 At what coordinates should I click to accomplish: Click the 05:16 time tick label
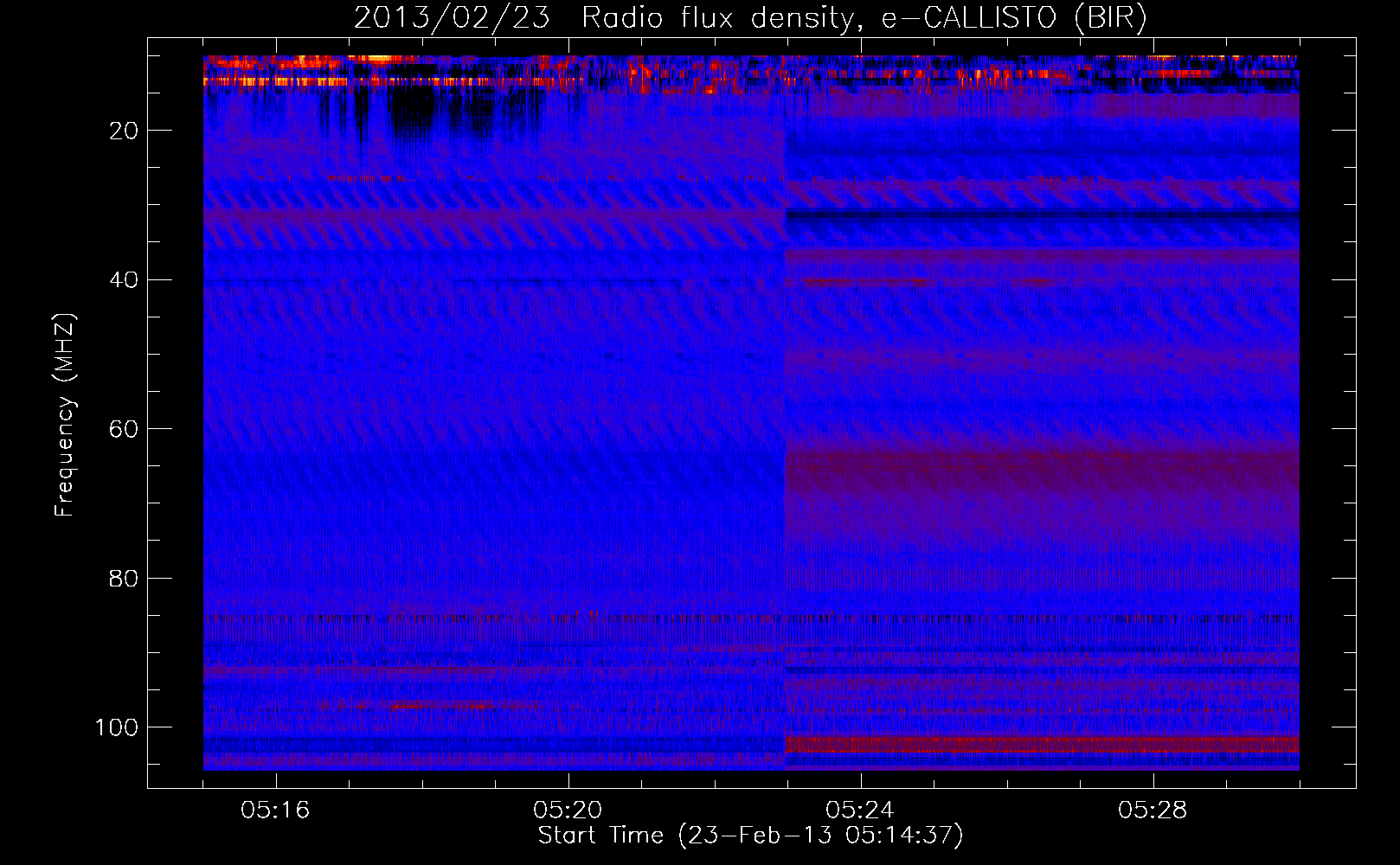click(275, 811)
